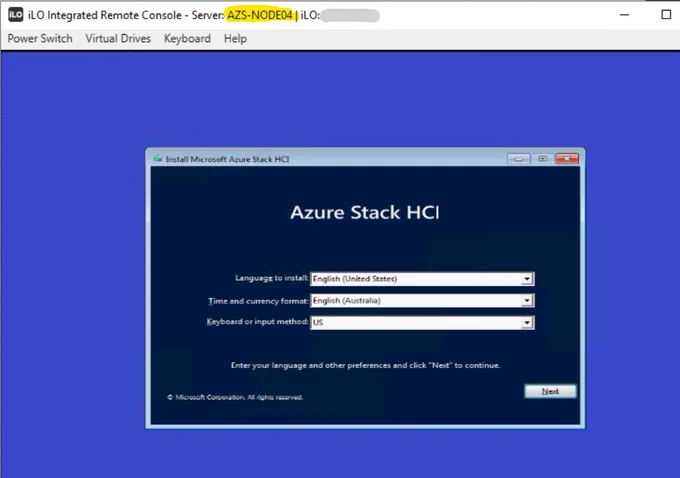Click the iLO logo icon in title bar
Viewport: 680px width, 478px height.
coord(16,15)
